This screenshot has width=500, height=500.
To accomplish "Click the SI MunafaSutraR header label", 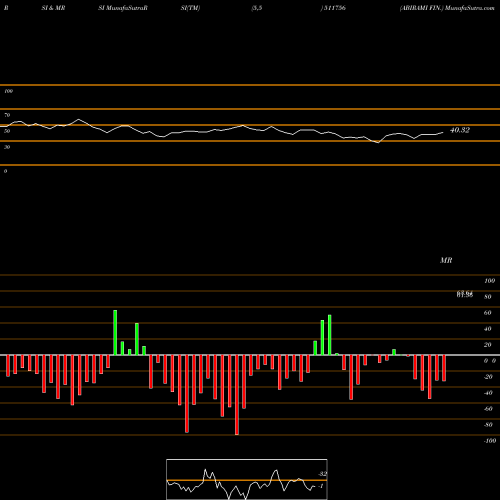I will click(x=123, y=8).
